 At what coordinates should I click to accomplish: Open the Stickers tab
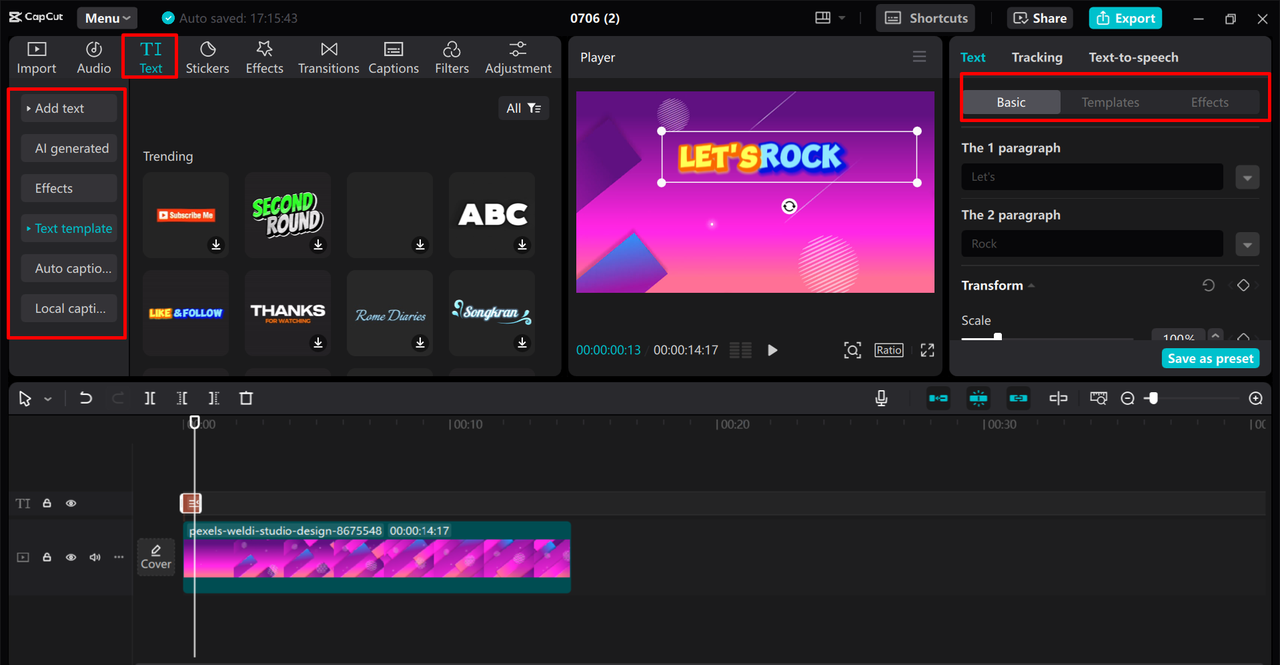tap(207, 58)
